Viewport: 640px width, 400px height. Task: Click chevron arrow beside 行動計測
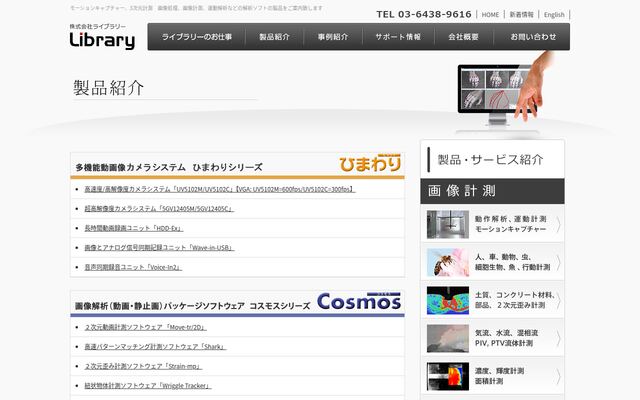[559, 262]
